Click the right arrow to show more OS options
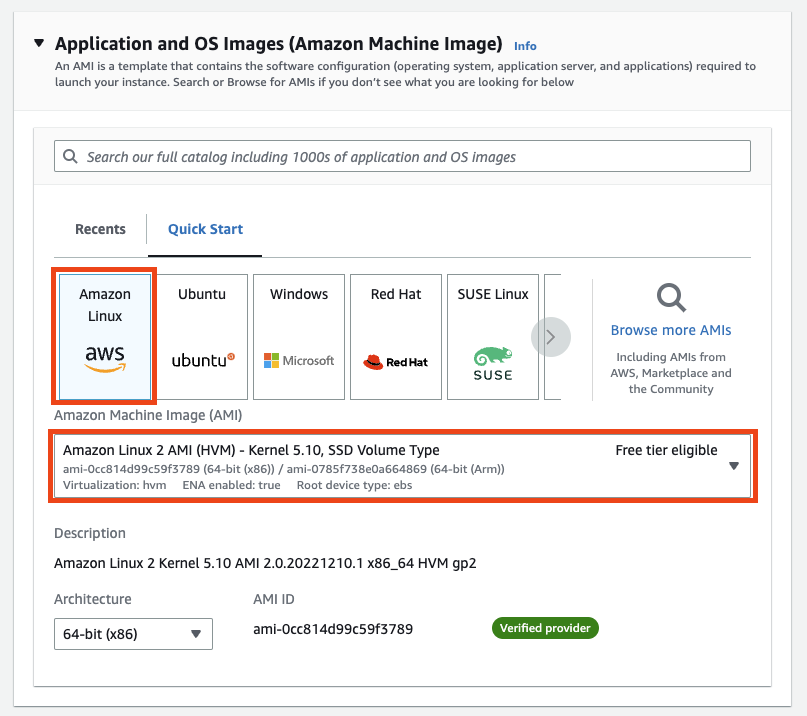 pos(551,337)
